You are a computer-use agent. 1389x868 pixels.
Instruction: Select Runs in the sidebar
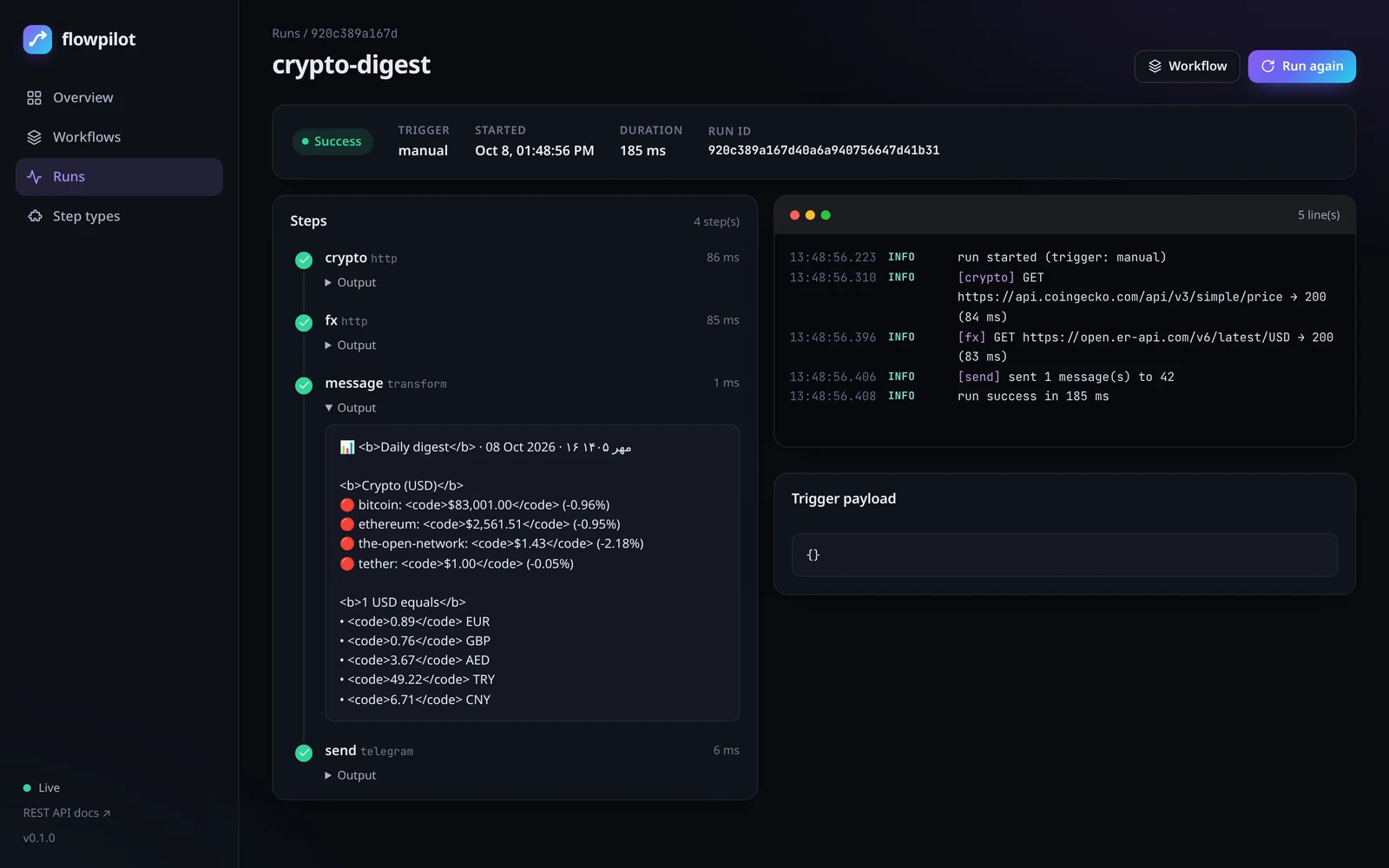coord(119,177)
